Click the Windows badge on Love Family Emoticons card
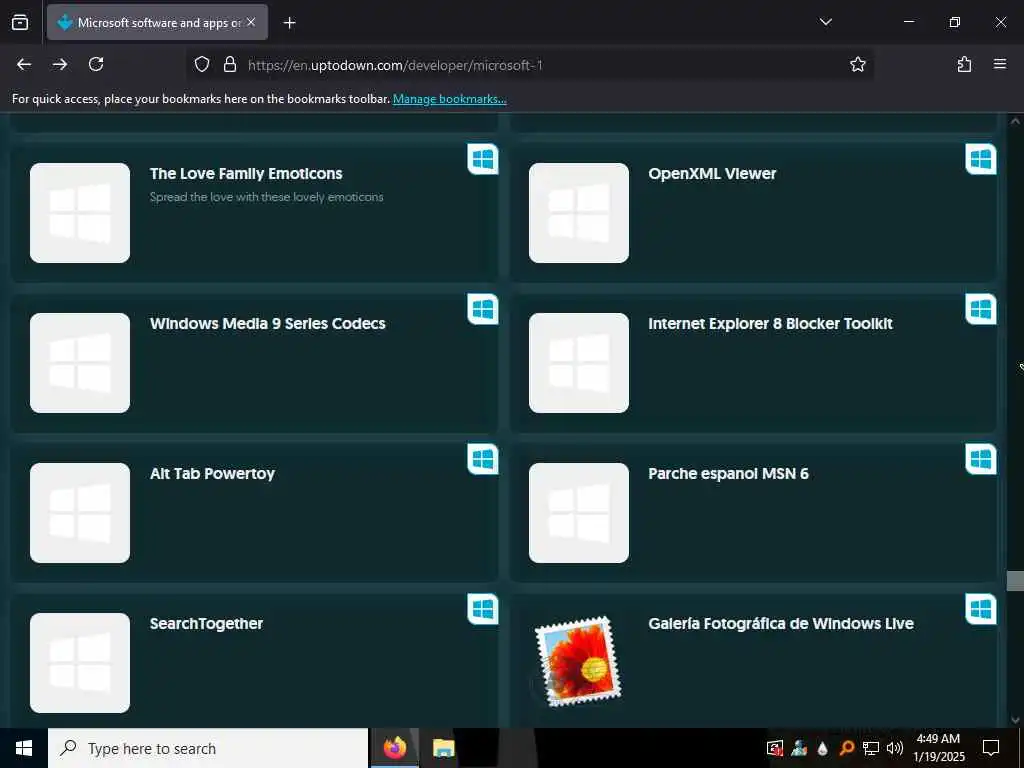The width and height of the screenshot is (1024, 768). (x=483, y=159)
